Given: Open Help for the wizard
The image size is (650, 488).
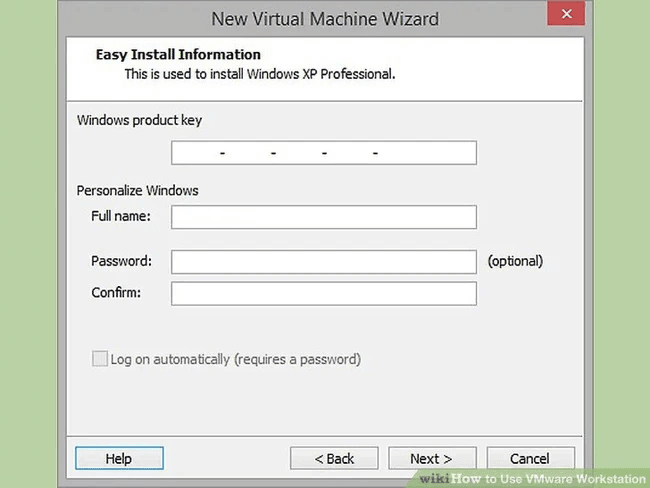Looking at the screenshot, I should (x=119, y=458).
